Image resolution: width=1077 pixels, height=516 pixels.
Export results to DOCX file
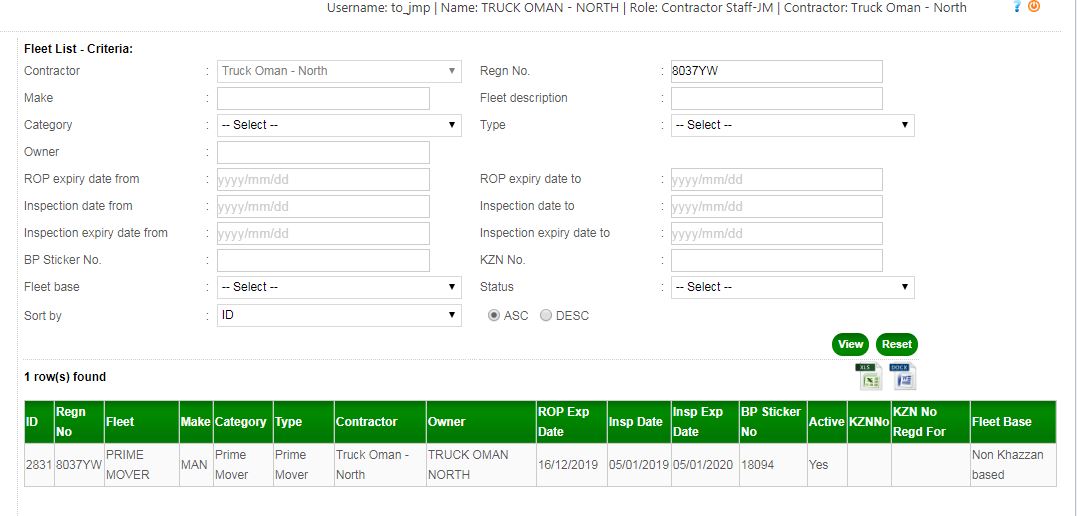pos(903,377)
